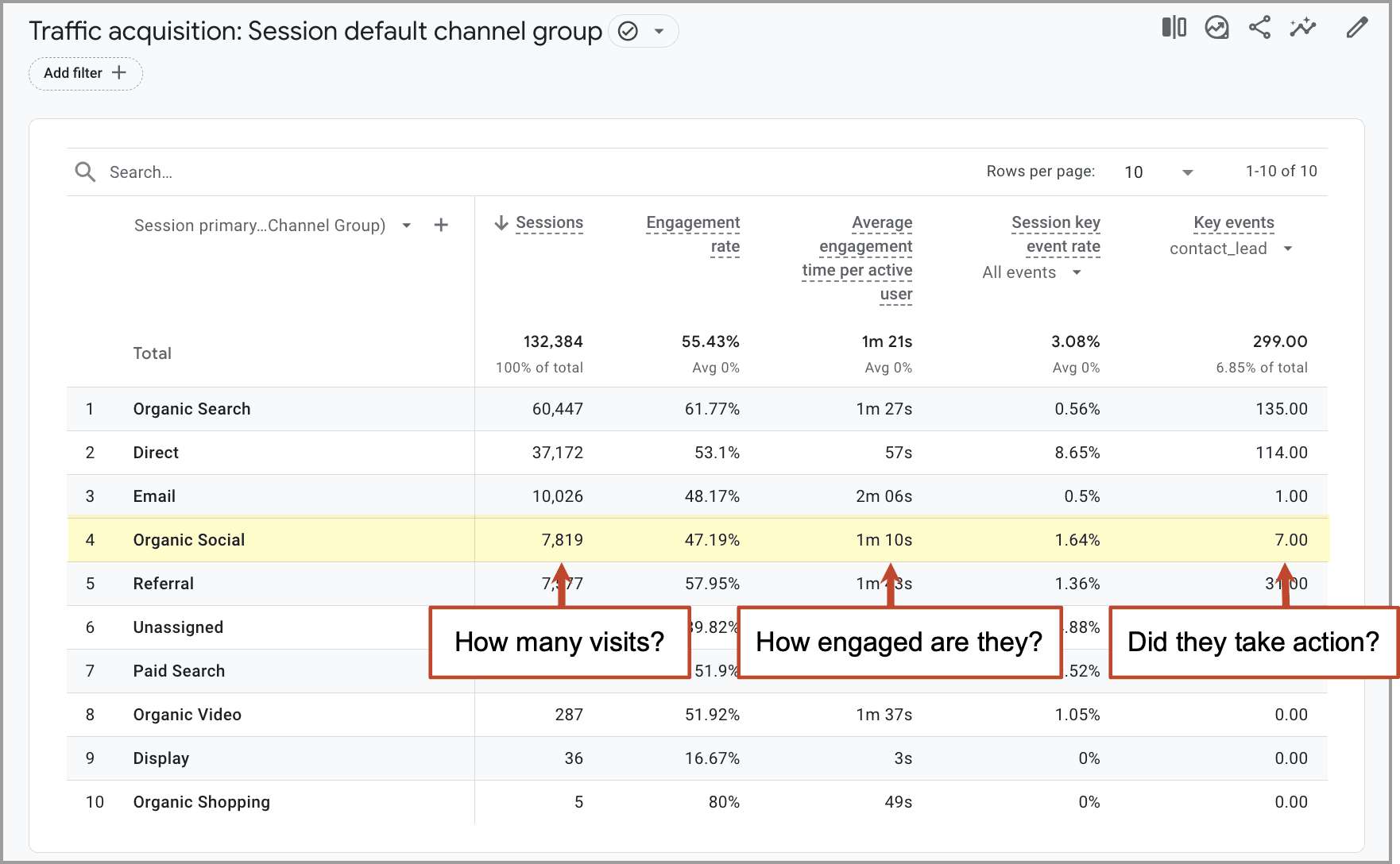1400x864 pixels.
Task: Click the report status checkmark icon
Action: [628, 31]
